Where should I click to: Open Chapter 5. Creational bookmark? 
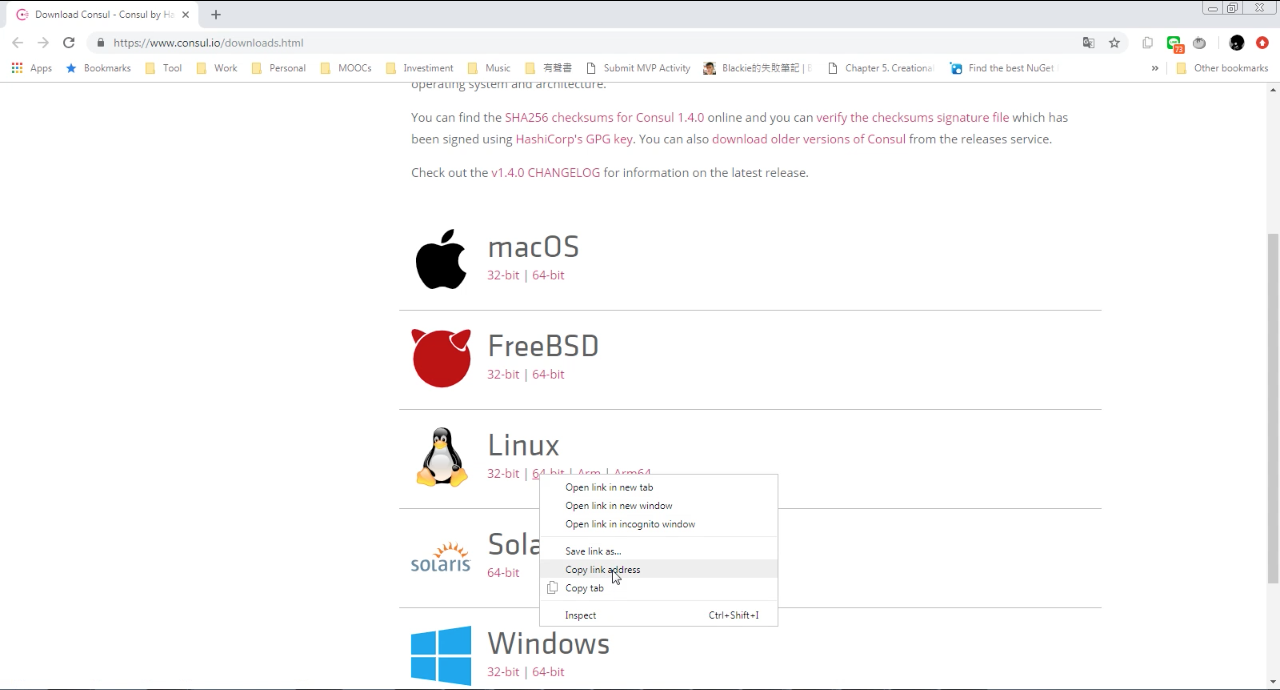tap(880, 68)
